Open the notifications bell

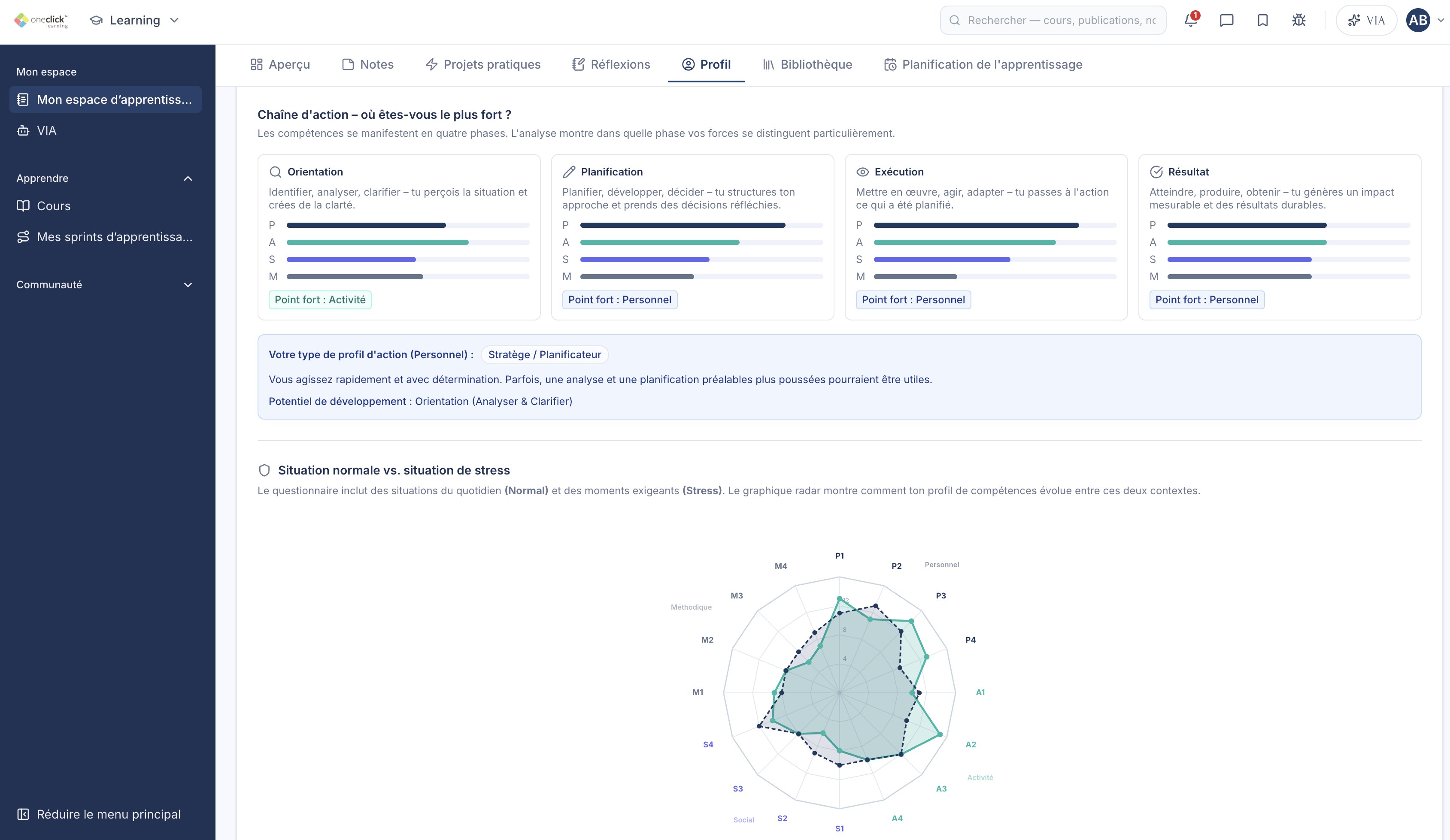[1190, 20]
